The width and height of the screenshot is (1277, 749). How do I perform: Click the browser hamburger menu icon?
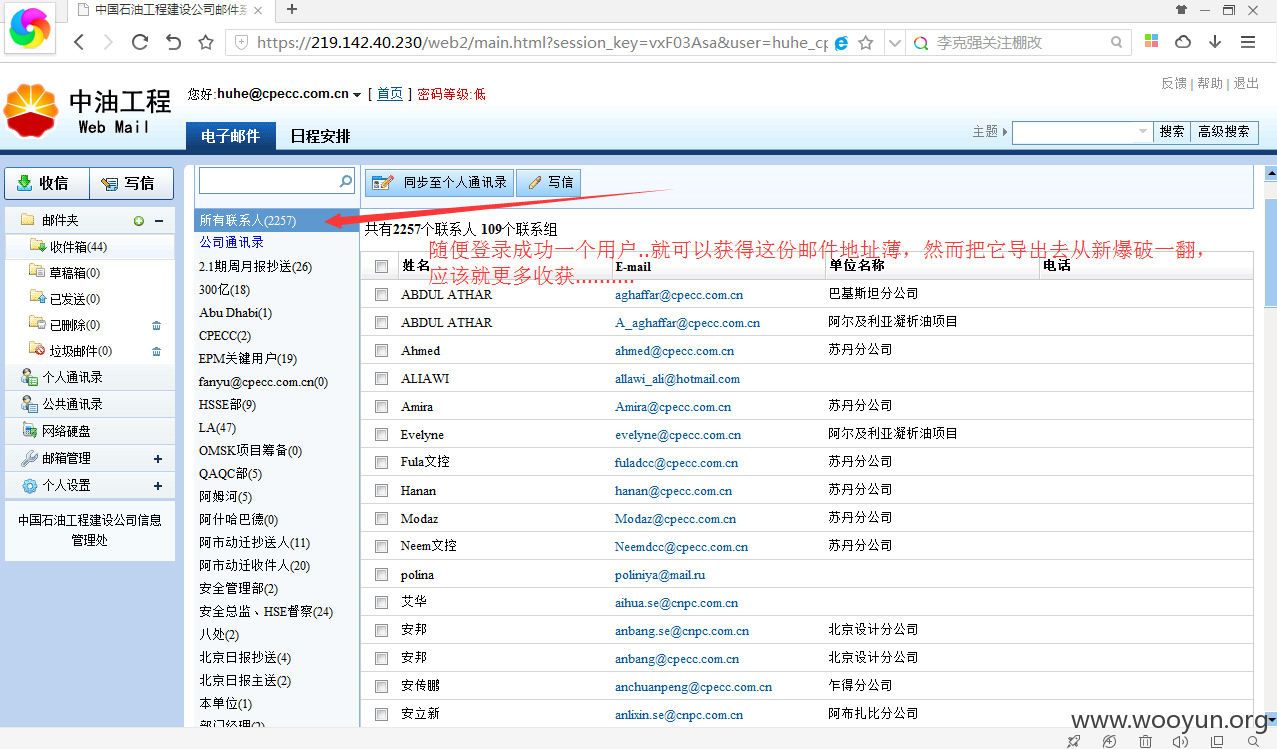click(x=1247, y=43)
